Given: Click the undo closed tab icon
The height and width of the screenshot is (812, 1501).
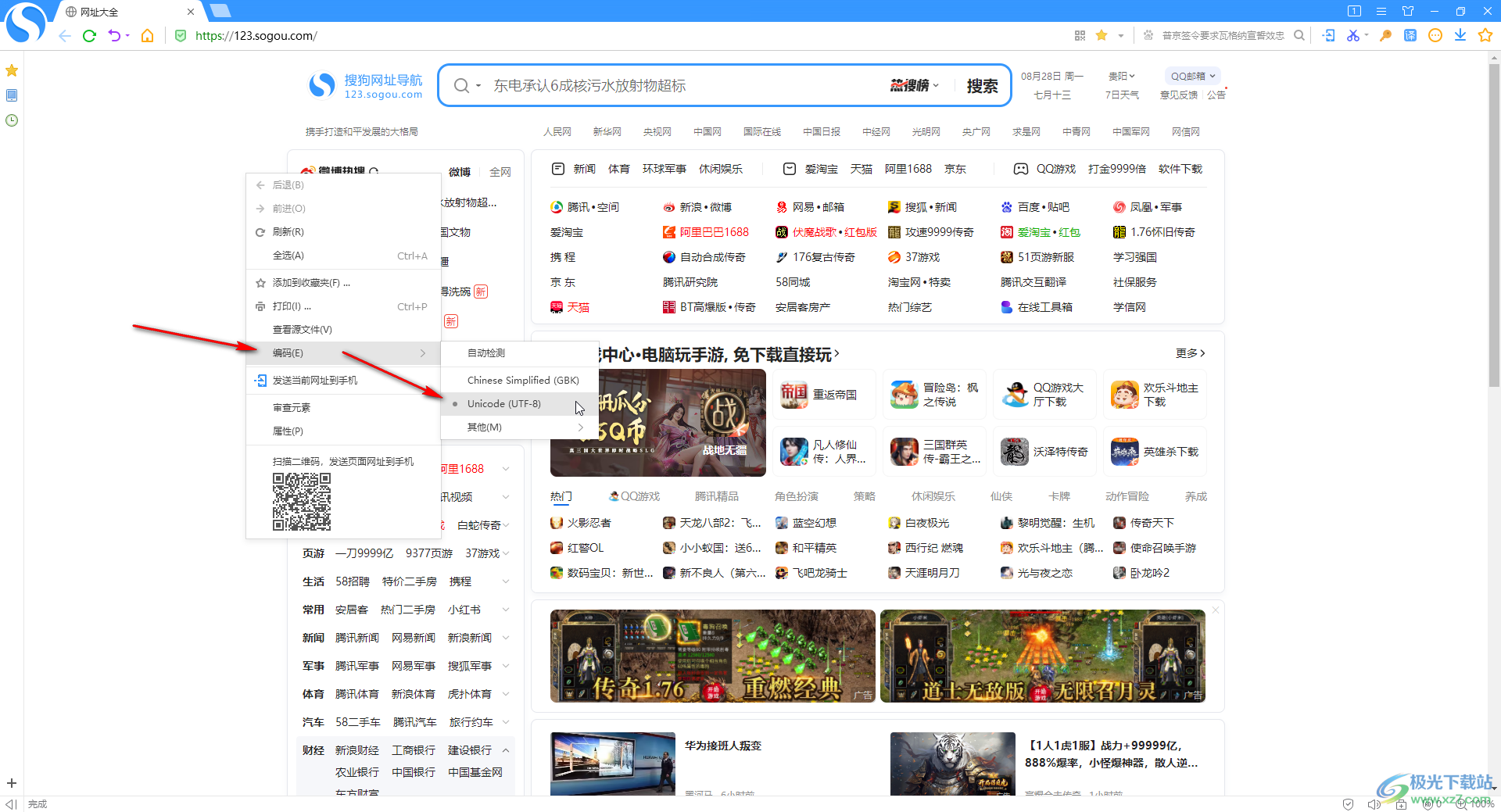Looking at the screenshot, I should 115,36.
